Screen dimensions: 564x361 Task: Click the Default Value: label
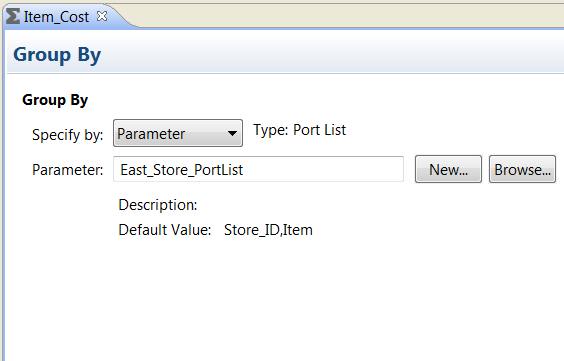click(165, 230)
